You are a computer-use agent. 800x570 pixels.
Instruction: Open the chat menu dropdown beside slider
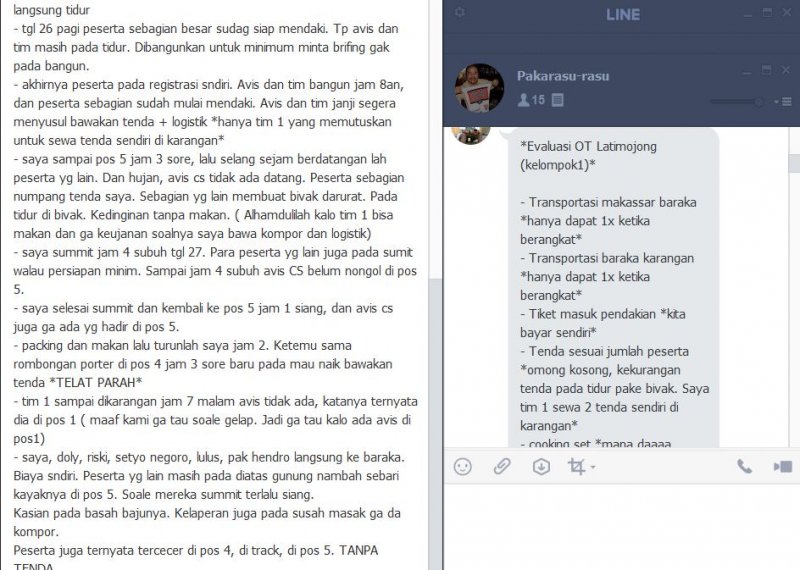click(783, 102)
